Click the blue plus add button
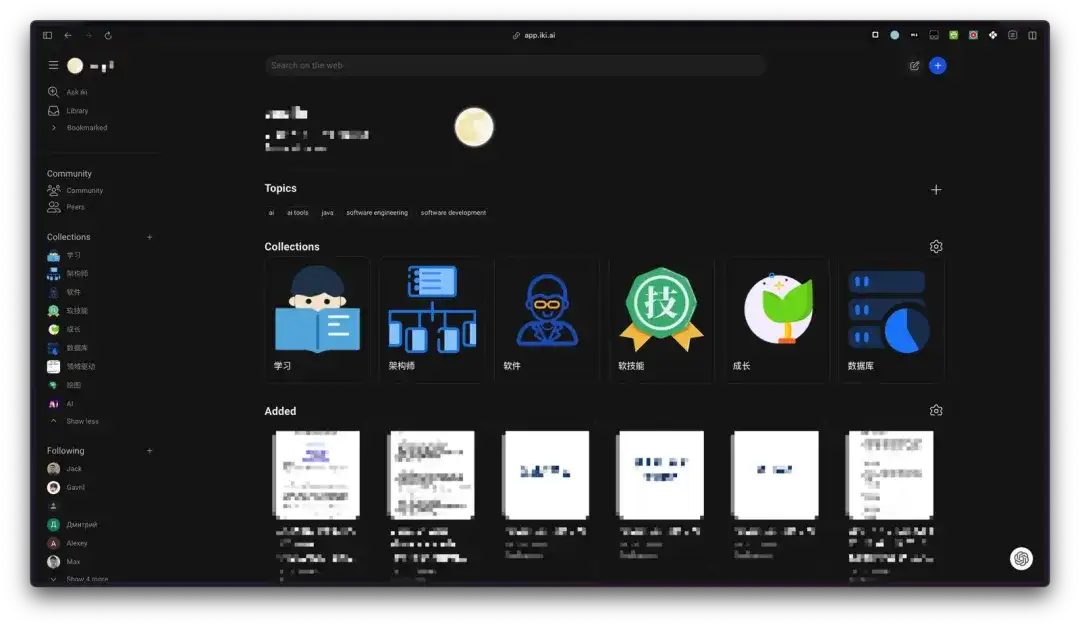Image resolution: width=1080 pixels, height=627 pixels. point(937,65)
